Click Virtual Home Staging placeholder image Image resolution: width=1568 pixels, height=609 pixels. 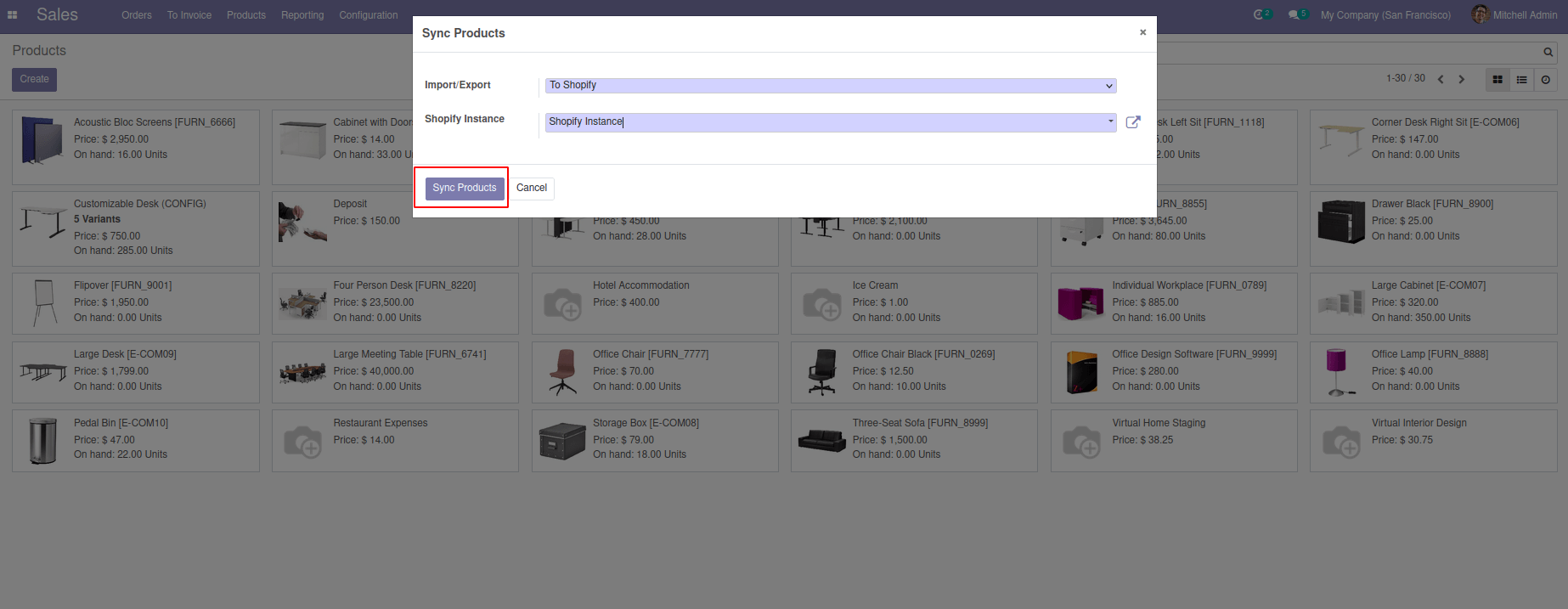[x=1081, y=441]
